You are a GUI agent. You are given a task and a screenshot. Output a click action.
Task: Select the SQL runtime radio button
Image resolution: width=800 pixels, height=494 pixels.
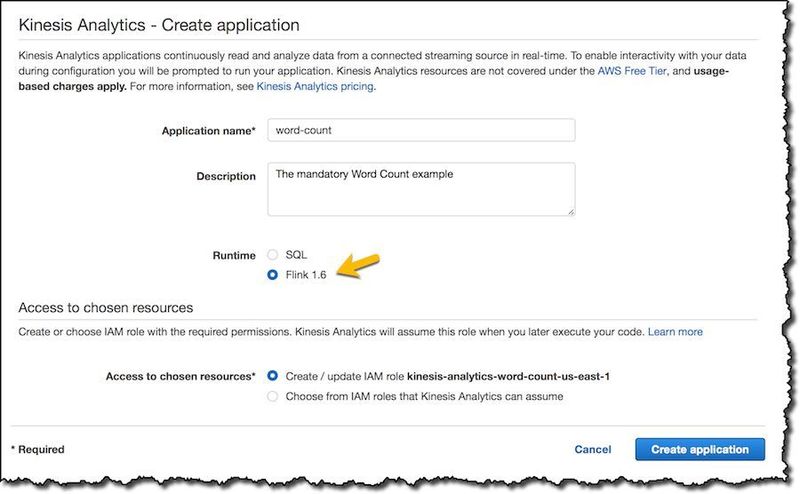(273, 255)
